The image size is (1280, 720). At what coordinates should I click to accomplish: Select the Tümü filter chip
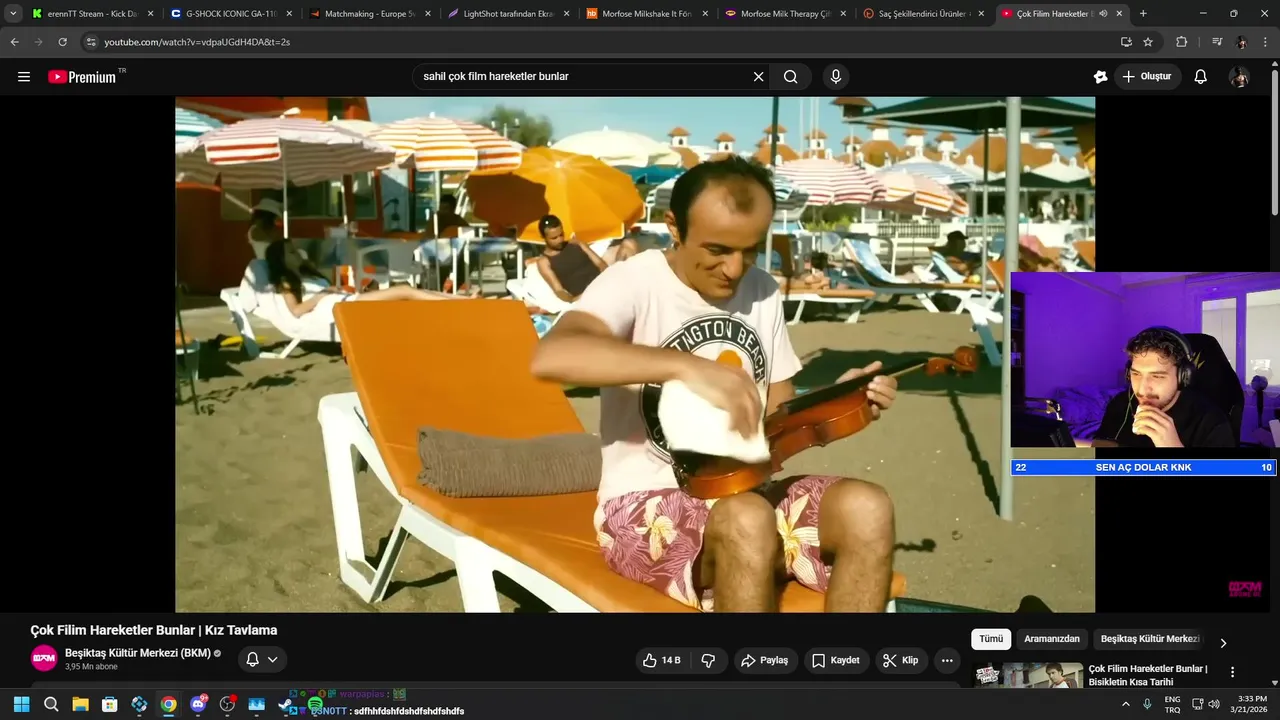[x=991, y=639]
